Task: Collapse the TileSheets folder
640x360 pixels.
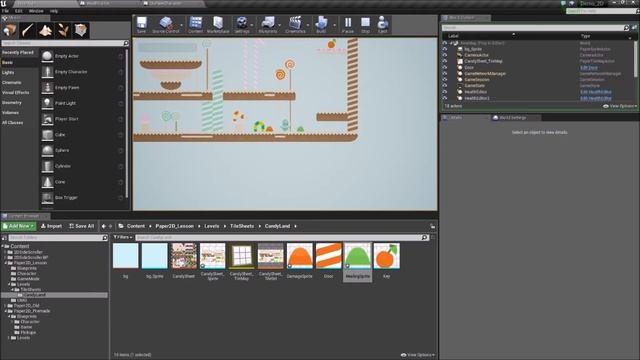Action: point(12,289)
